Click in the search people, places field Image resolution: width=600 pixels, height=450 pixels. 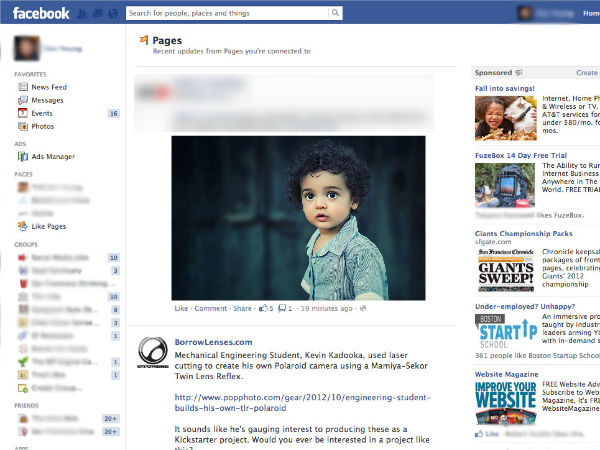tap(228, 14)
